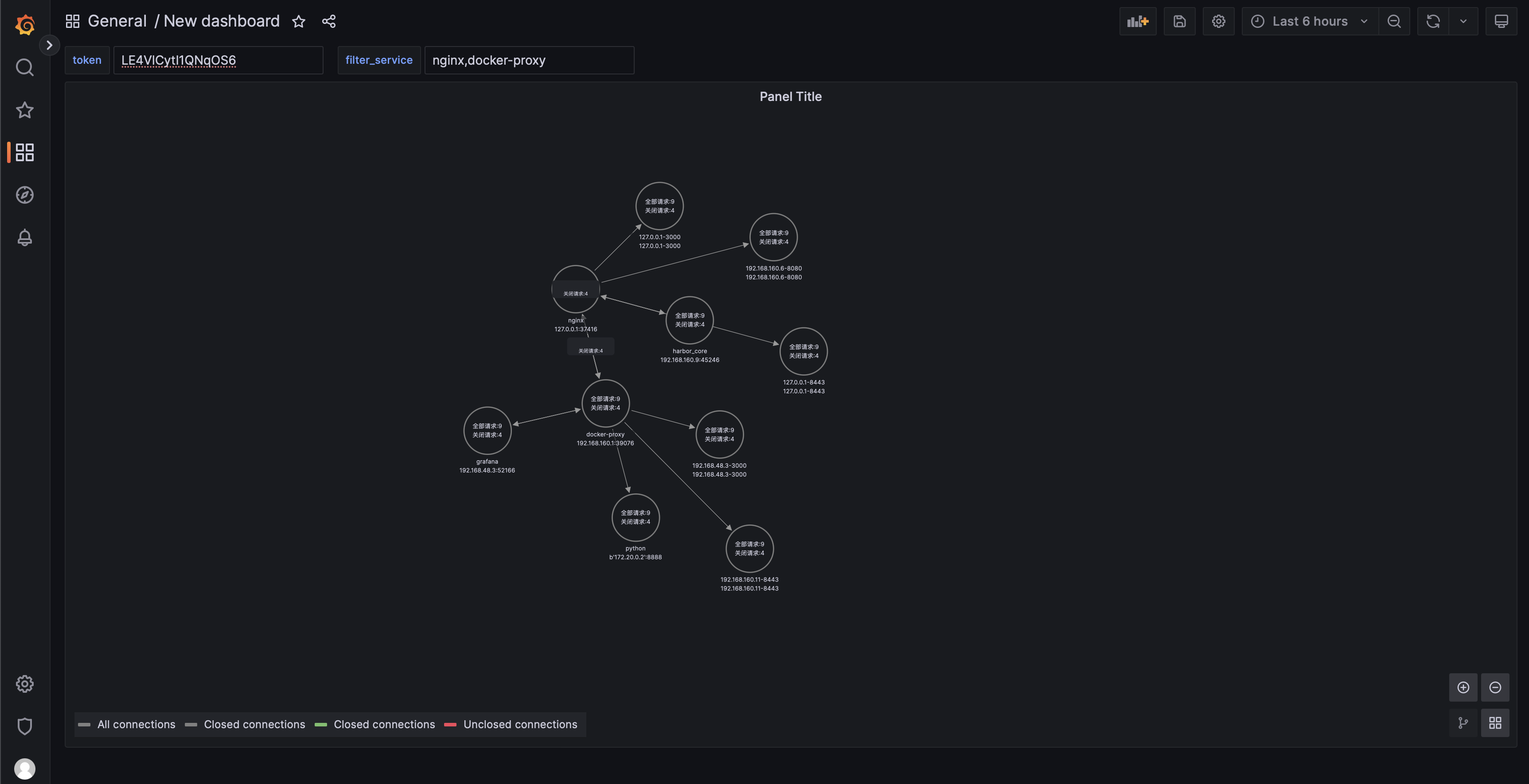Share the dashboard via share icon
The height and width of the screenshot is (784, 1529).
coord(329,21)
